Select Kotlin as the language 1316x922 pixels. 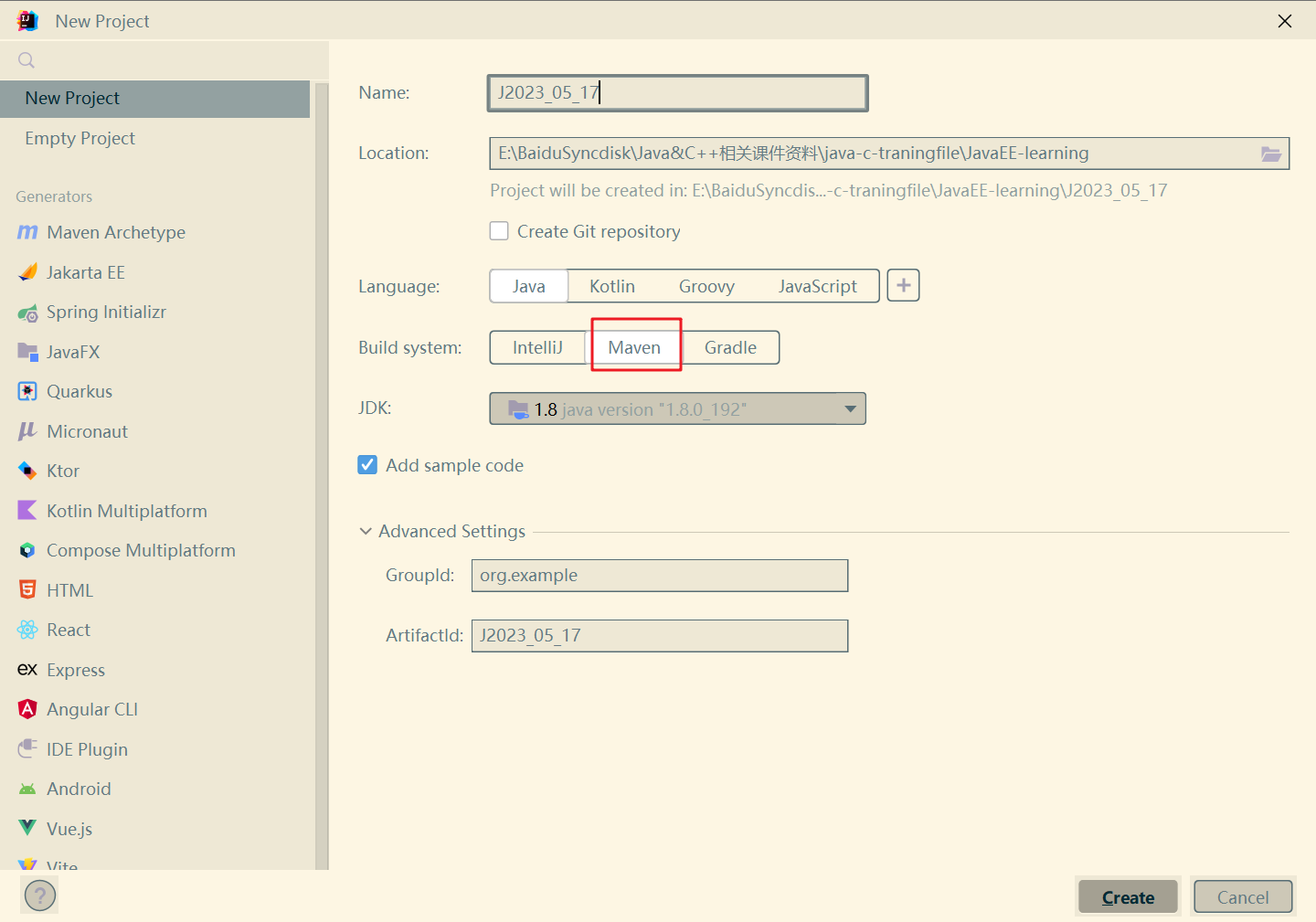tap(612, 286)
